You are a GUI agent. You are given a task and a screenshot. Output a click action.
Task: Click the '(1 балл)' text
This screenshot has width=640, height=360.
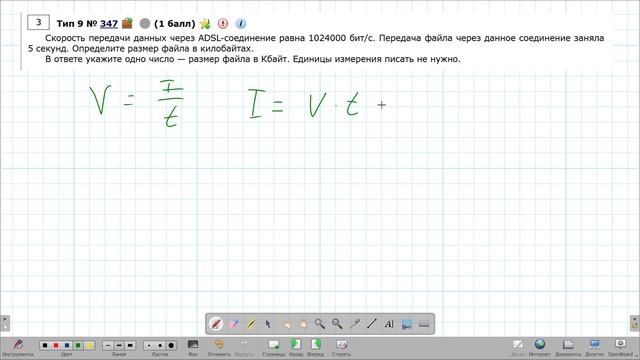tap(175, 24)
